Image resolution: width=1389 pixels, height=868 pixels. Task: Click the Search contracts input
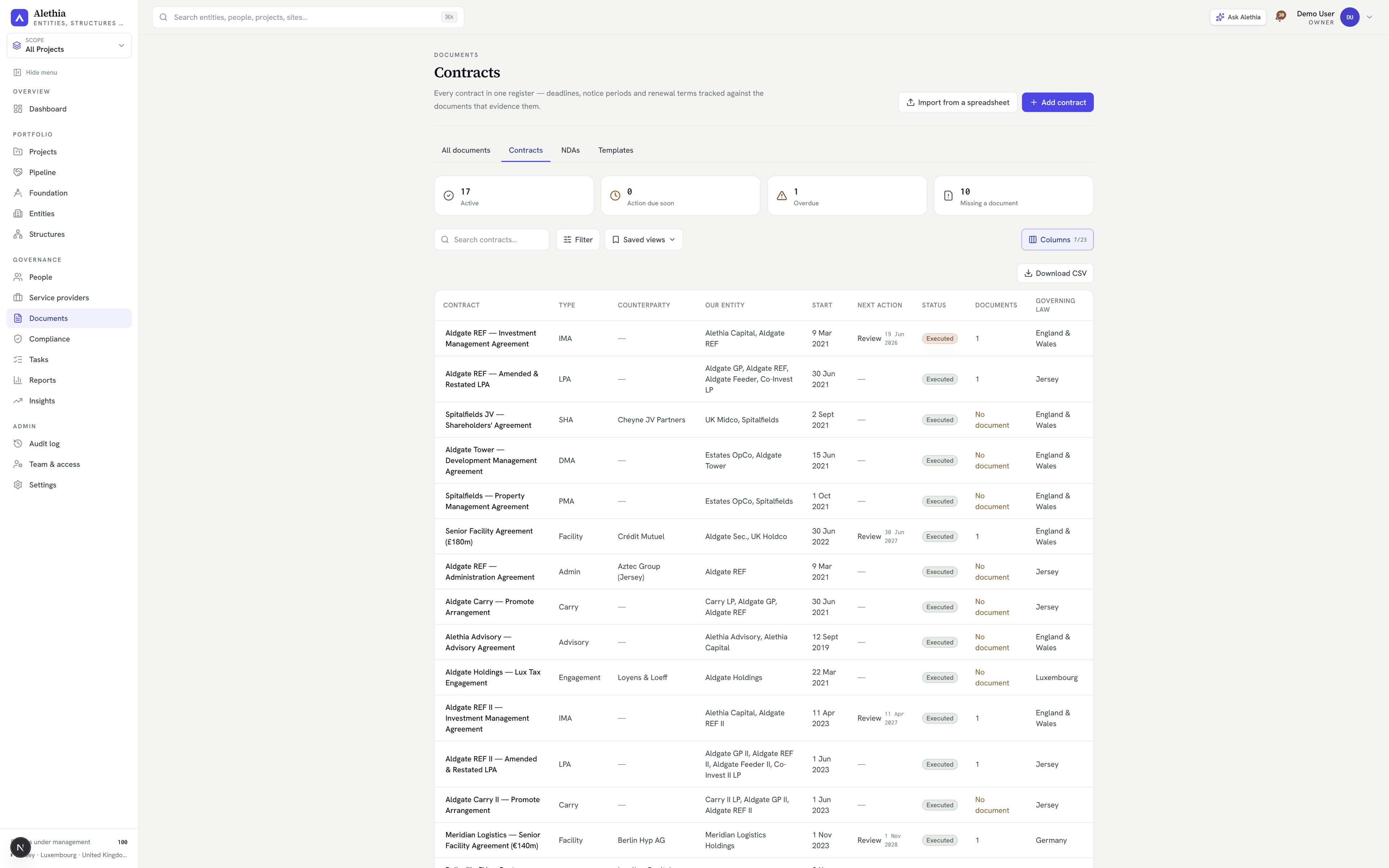491,240
